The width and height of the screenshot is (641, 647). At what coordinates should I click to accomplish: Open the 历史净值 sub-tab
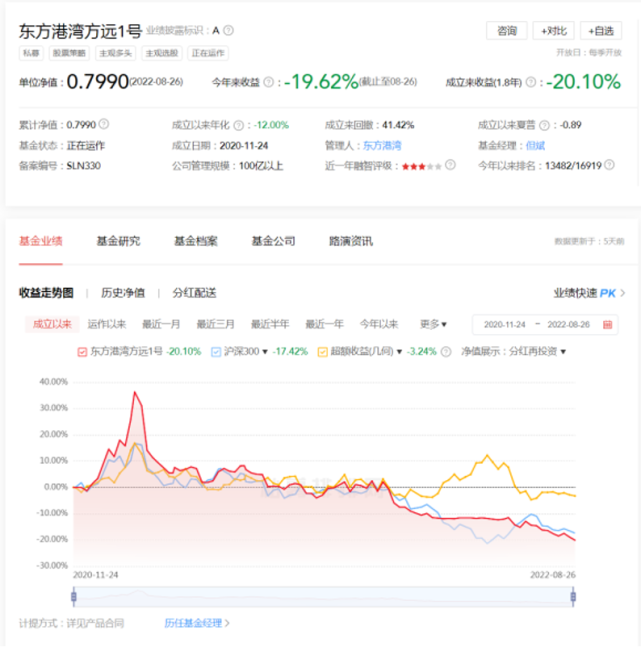(x=122, y=293)
